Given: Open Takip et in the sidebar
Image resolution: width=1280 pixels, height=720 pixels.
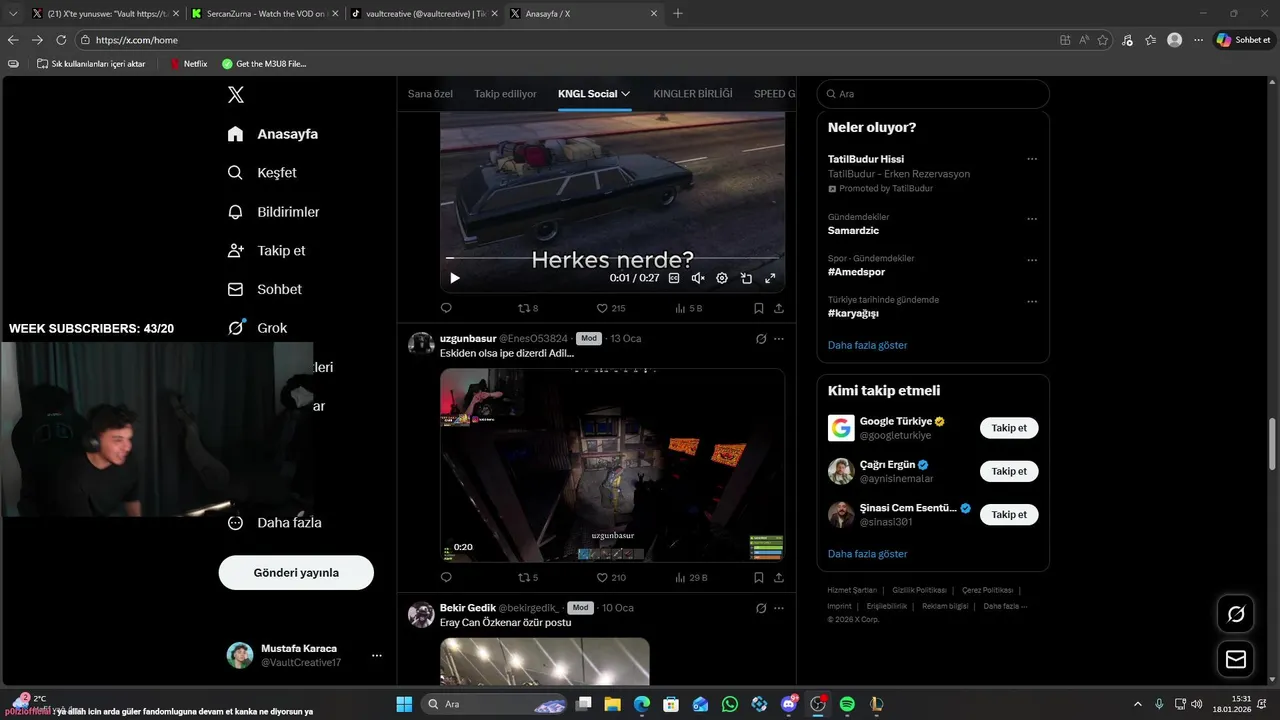Looking at the screenshot, I should [x=266, y=251].
